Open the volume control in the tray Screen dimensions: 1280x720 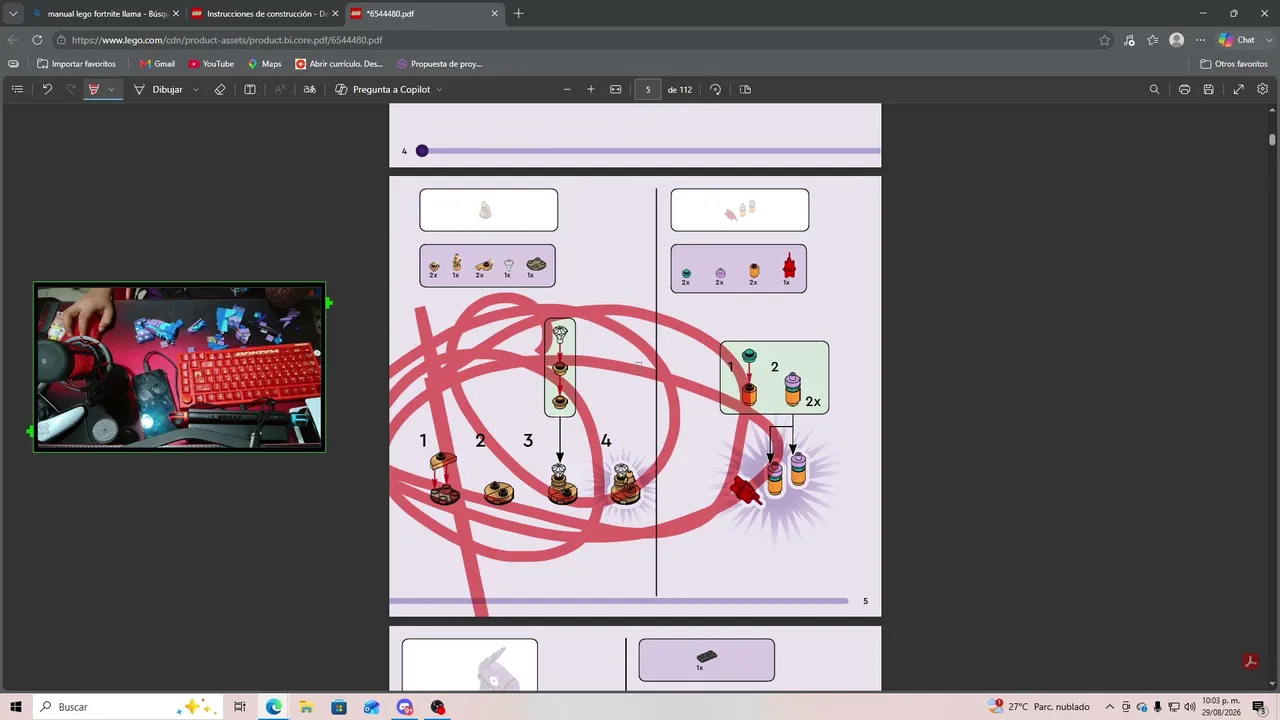click(1189, 707)
